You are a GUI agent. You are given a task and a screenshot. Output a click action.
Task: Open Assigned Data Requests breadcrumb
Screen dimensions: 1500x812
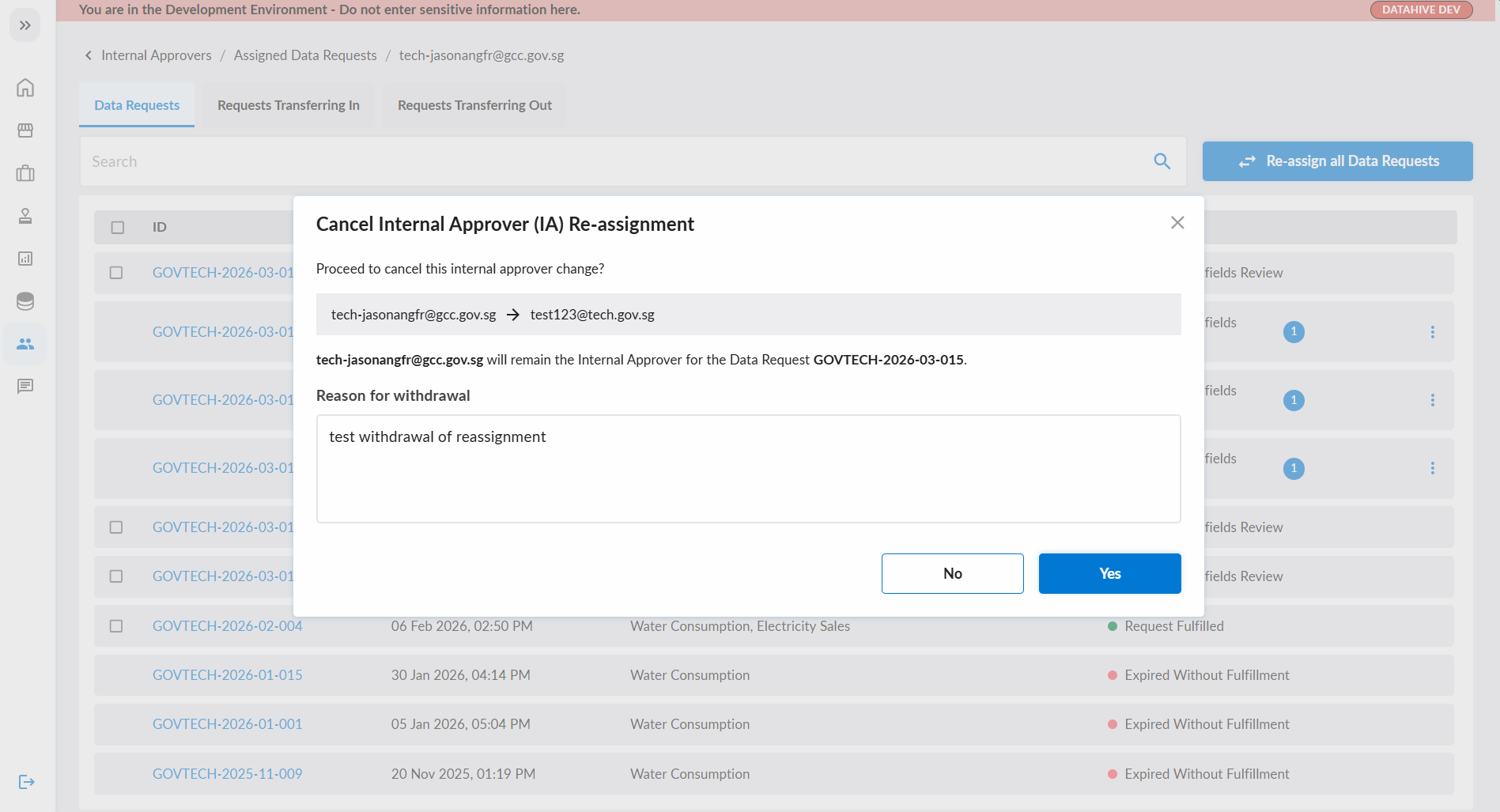(x=305, y=55)
